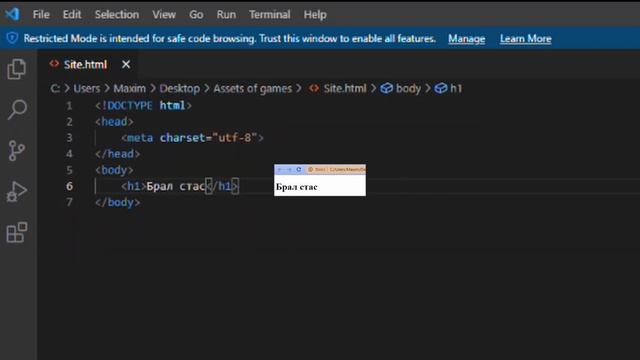This screenshot has width=640, height=360.
Task: Click the text Брал стас in the h1 line
Action: (176, 187)
